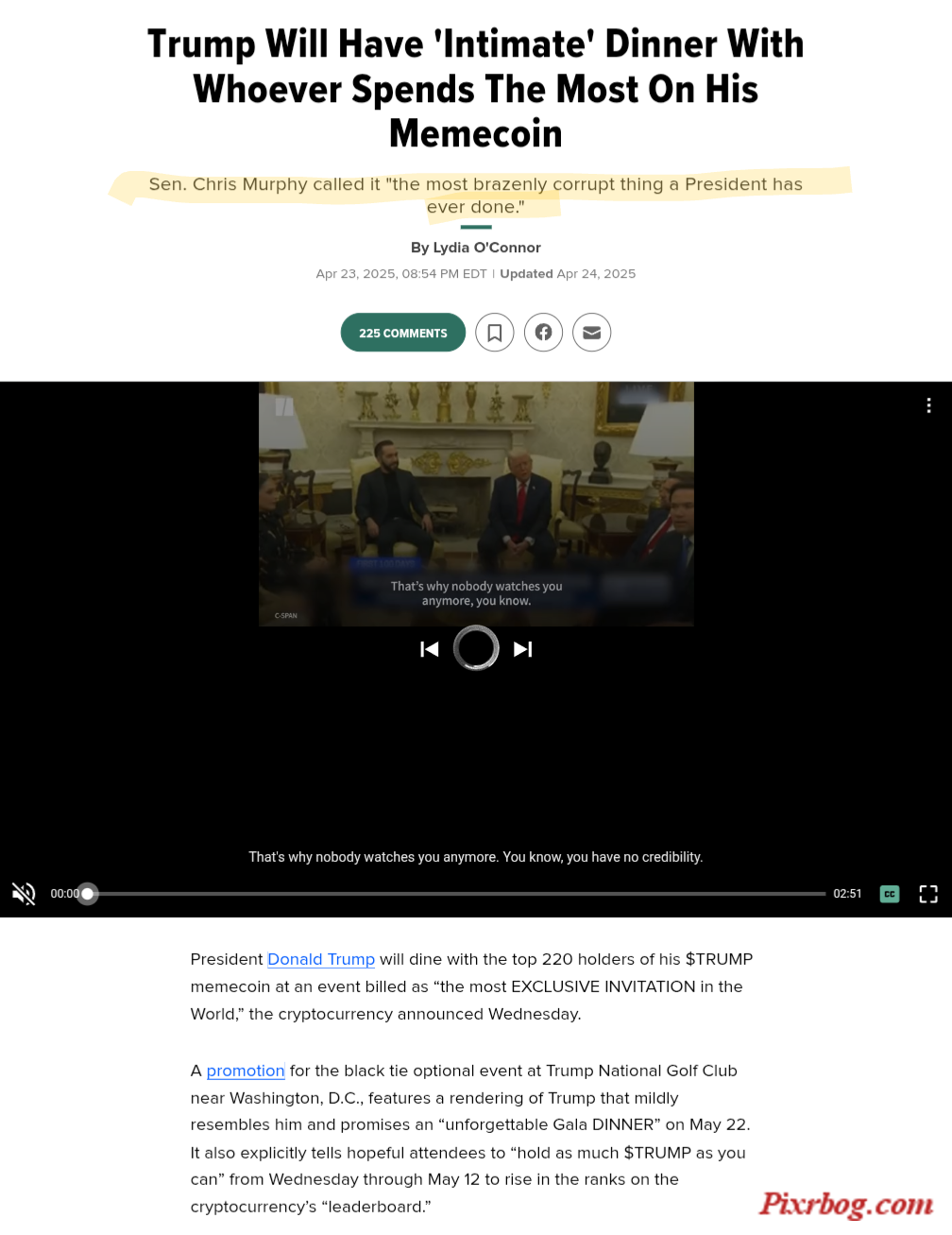Follow the Donald Trump link
952x1235 pixels.
point(321,959)
